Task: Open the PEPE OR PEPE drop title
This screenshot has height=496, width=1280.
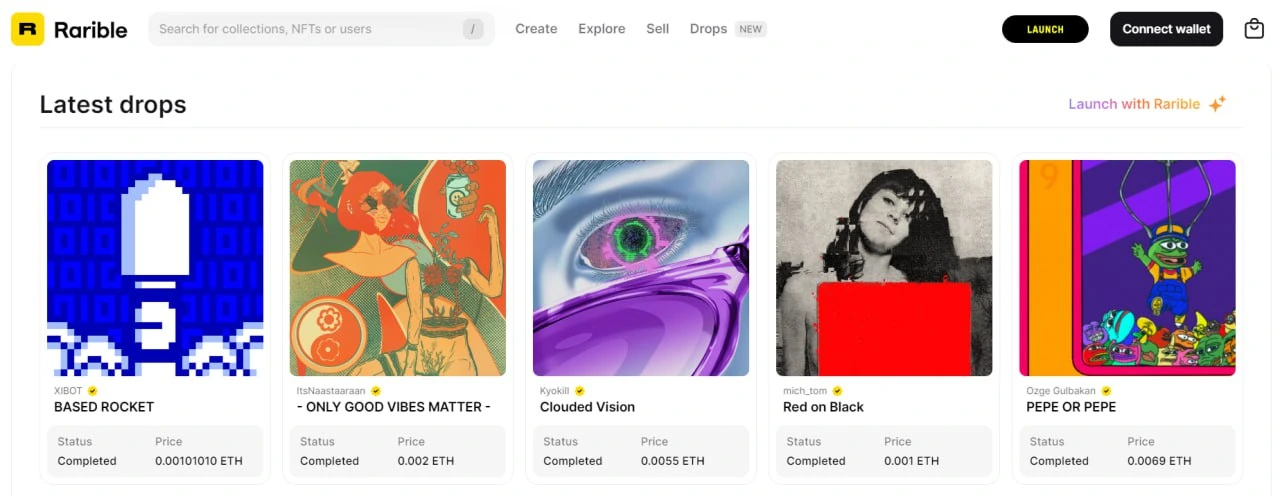Action: coord(1071,407)
